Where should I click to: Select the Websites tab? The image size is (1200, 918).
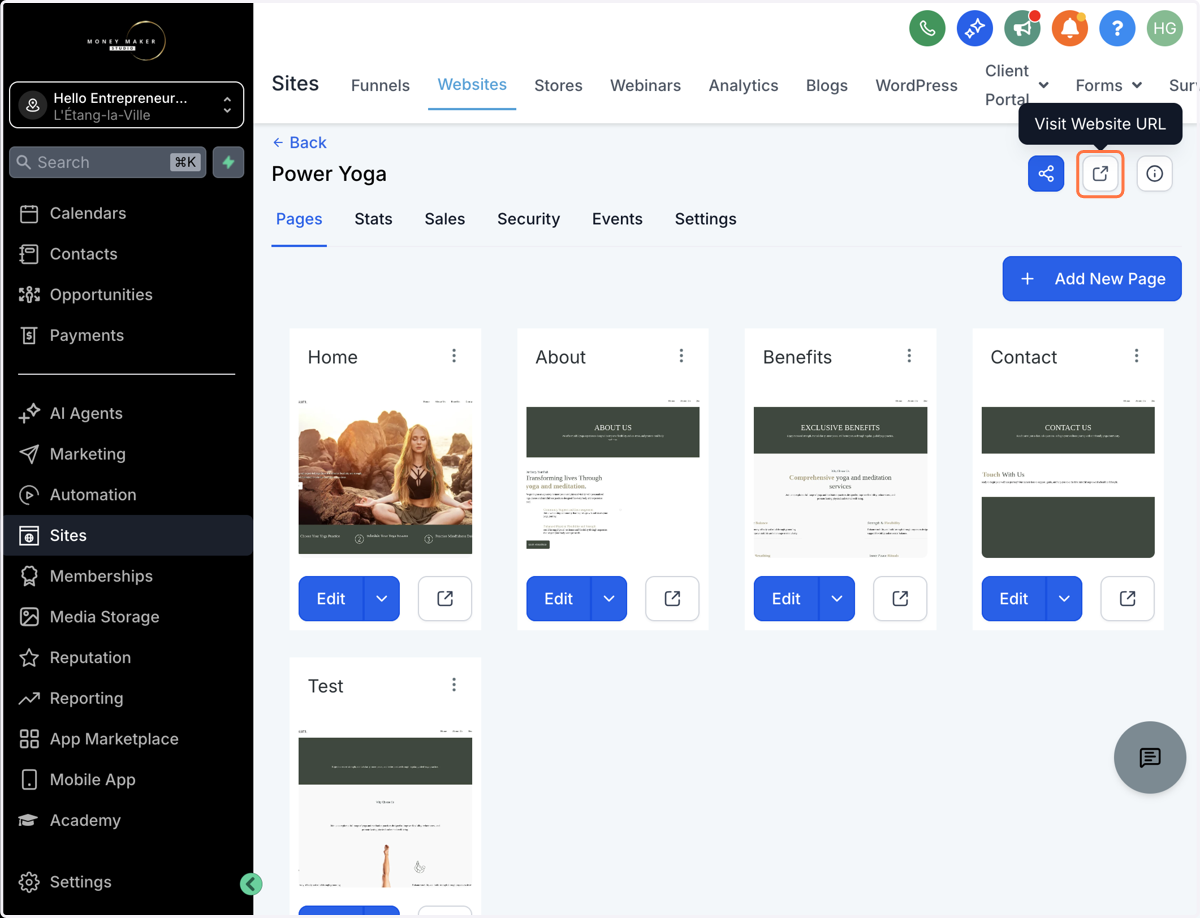472,85
